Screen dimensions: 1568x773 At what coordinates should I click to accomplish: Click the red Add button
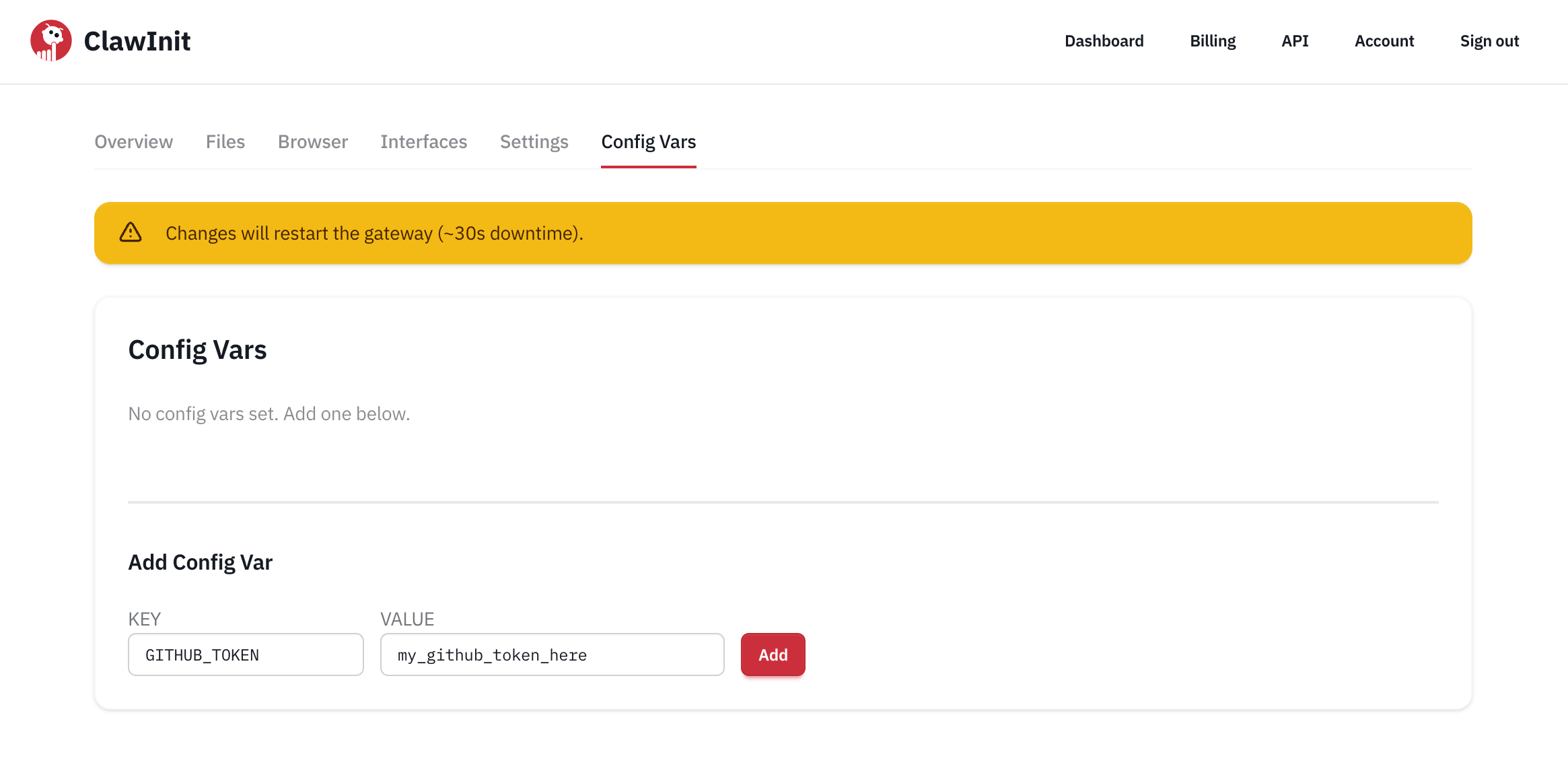[x=773, y=654]
